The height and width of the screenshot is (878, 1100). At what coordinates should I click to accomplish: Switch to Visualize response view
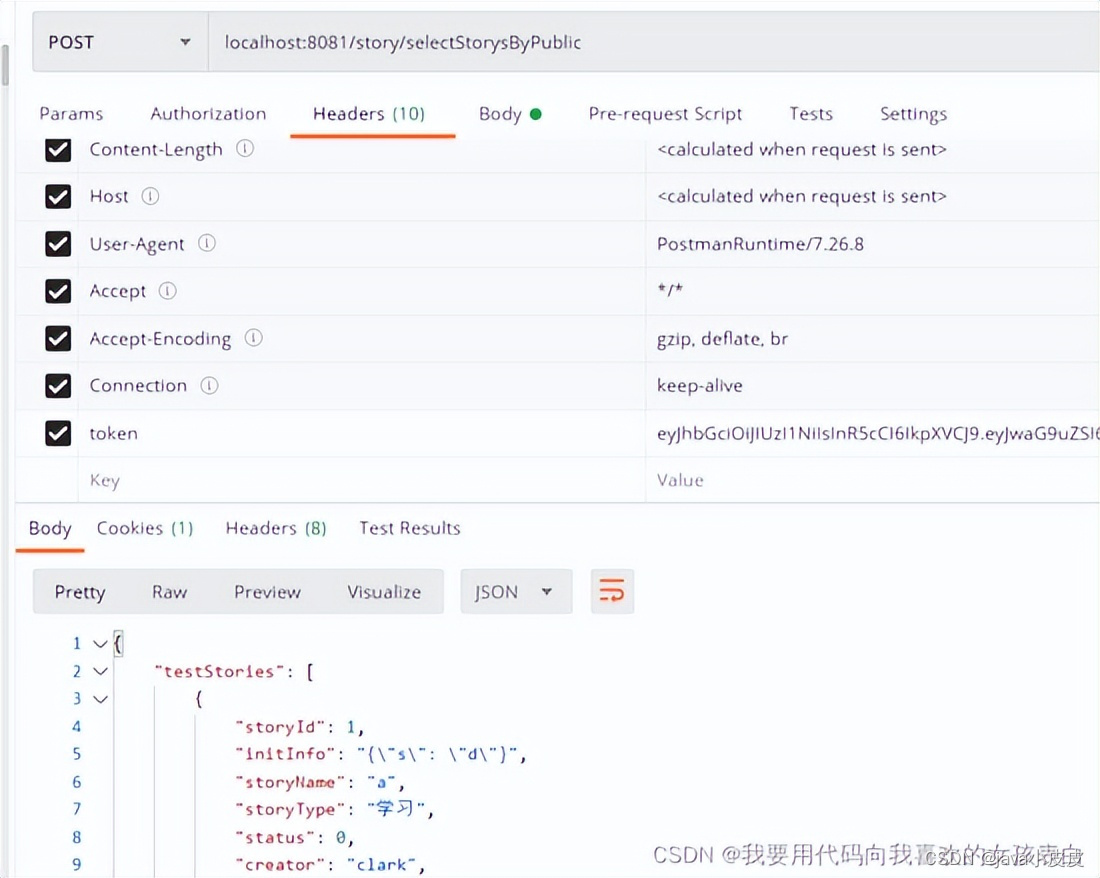pos(384,592)
